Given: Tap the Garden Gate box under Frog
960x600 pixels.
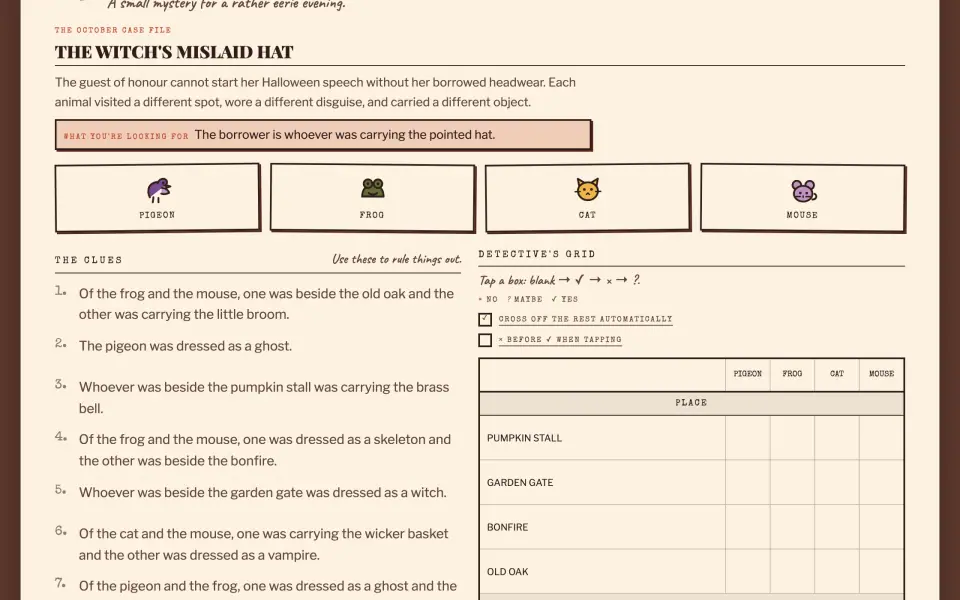Looking at the screenshot, I should click(x=792, y=482).
